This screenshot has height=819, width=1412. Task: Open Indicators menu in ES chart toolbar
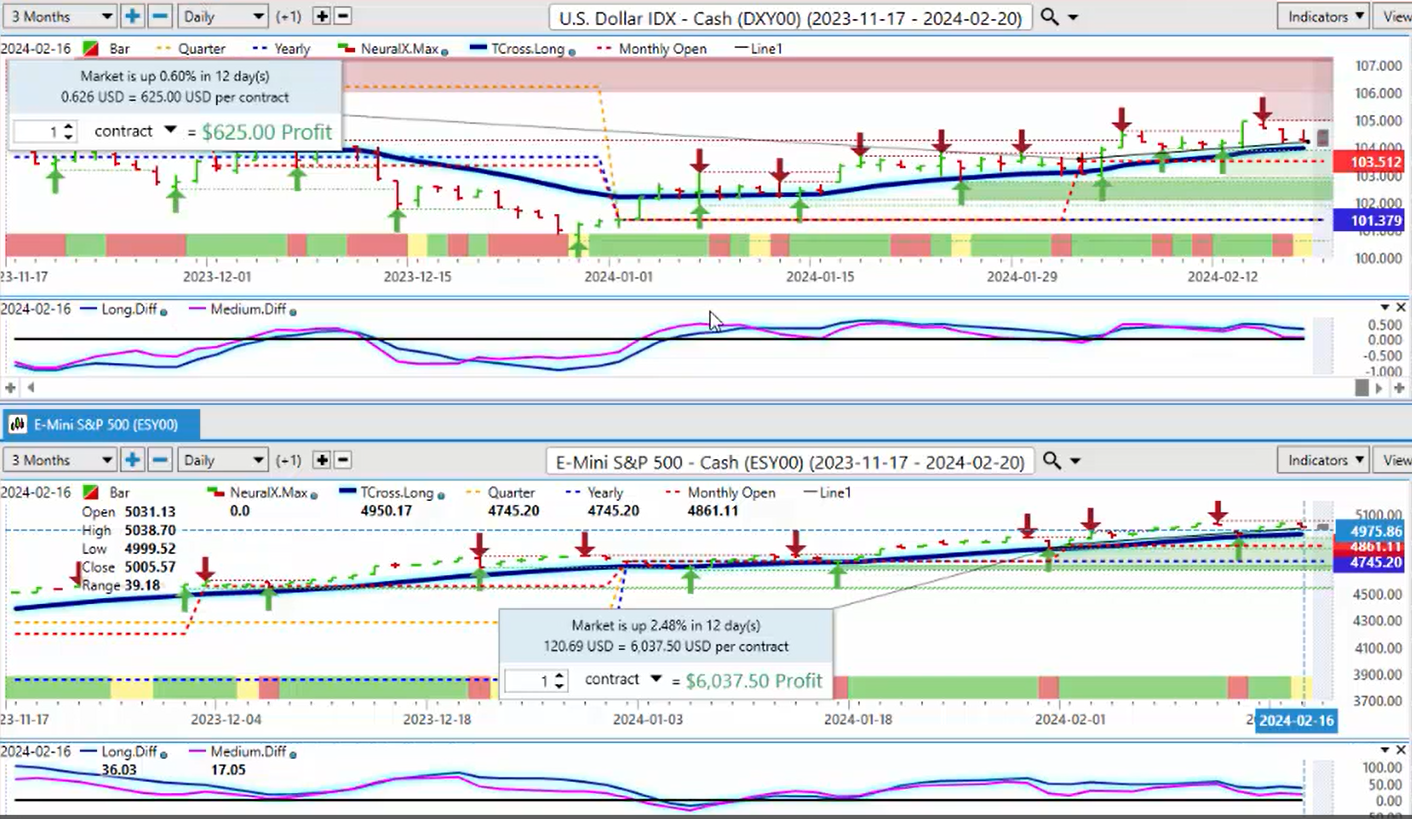coord(1323,460)
